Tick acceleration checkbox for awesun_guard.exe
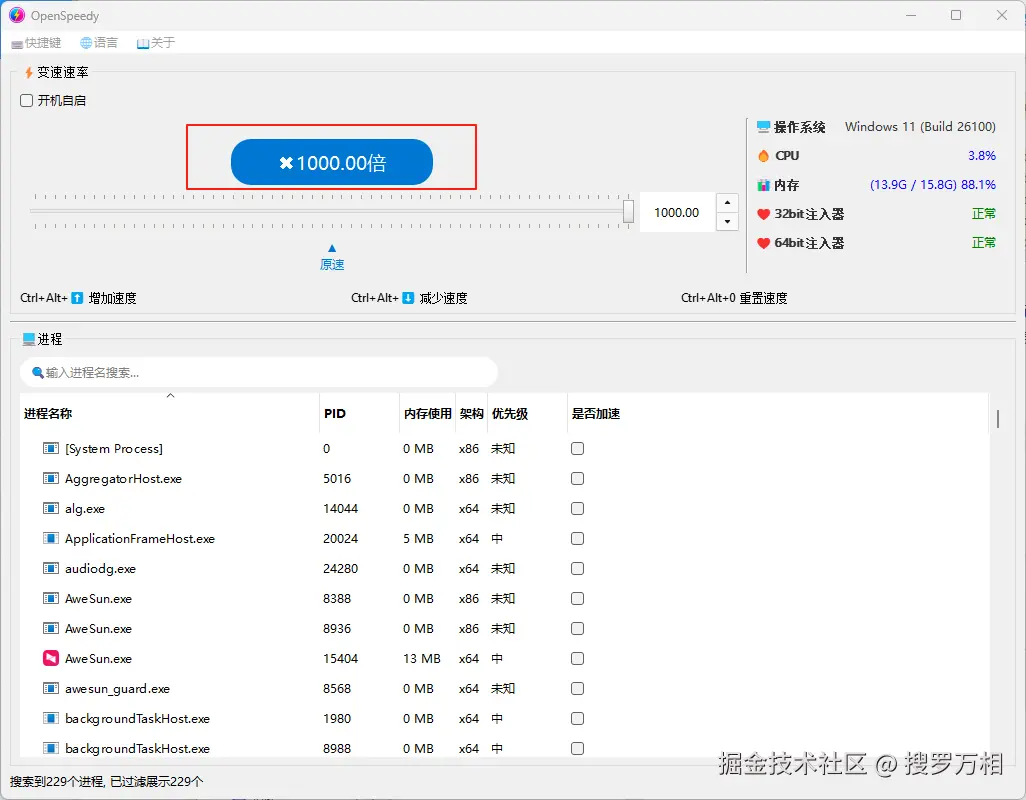This screenshot has height=800, width=1026. 577,689
